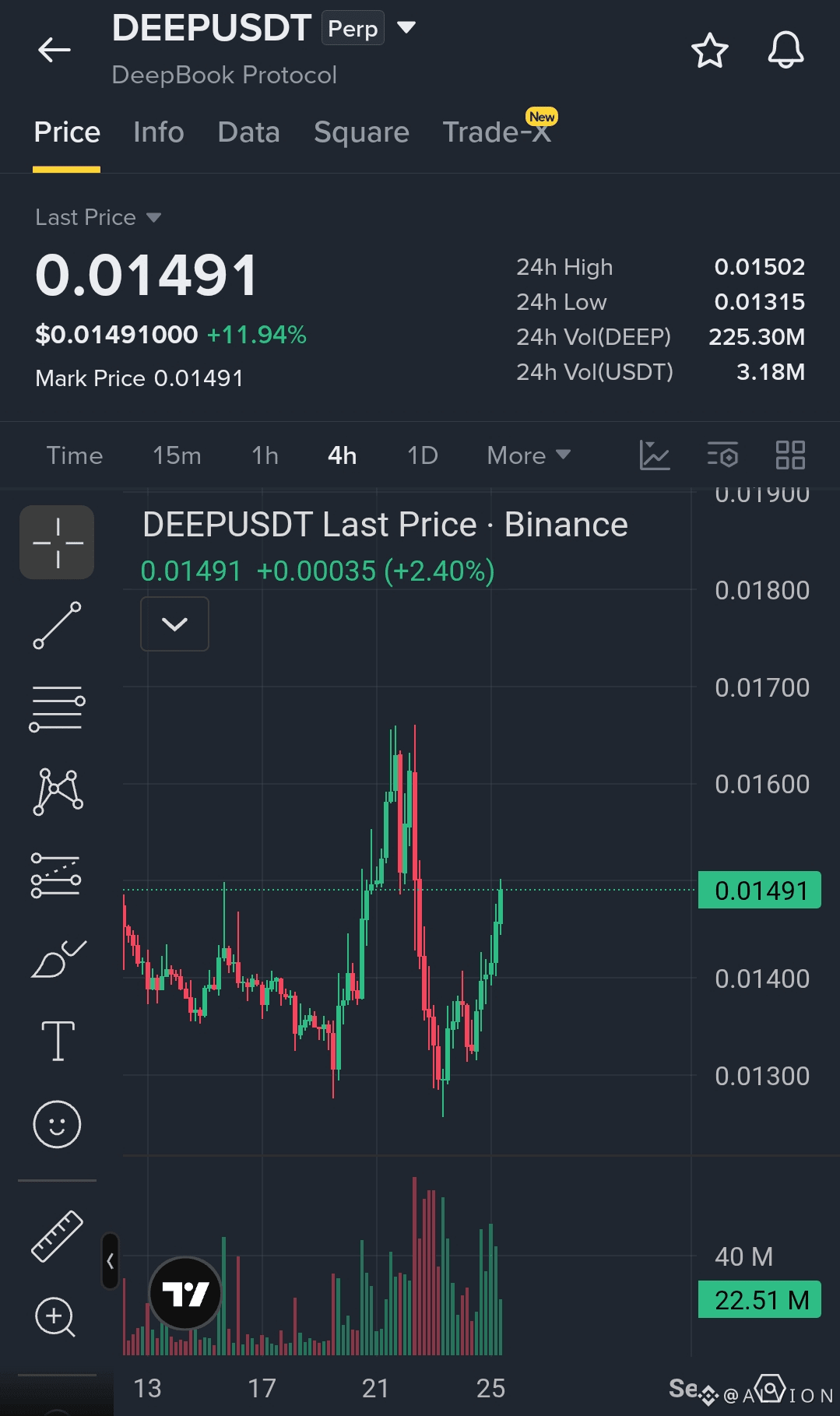840x1416 pixels.
Task: Select the 1h interval
Action: pos(265,455)
